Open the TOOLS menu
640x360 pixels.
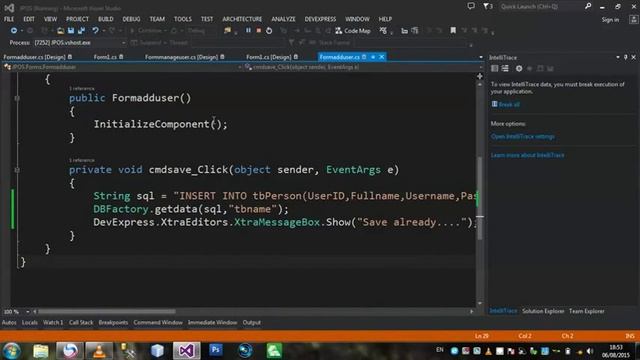click(x=182, y=19)
